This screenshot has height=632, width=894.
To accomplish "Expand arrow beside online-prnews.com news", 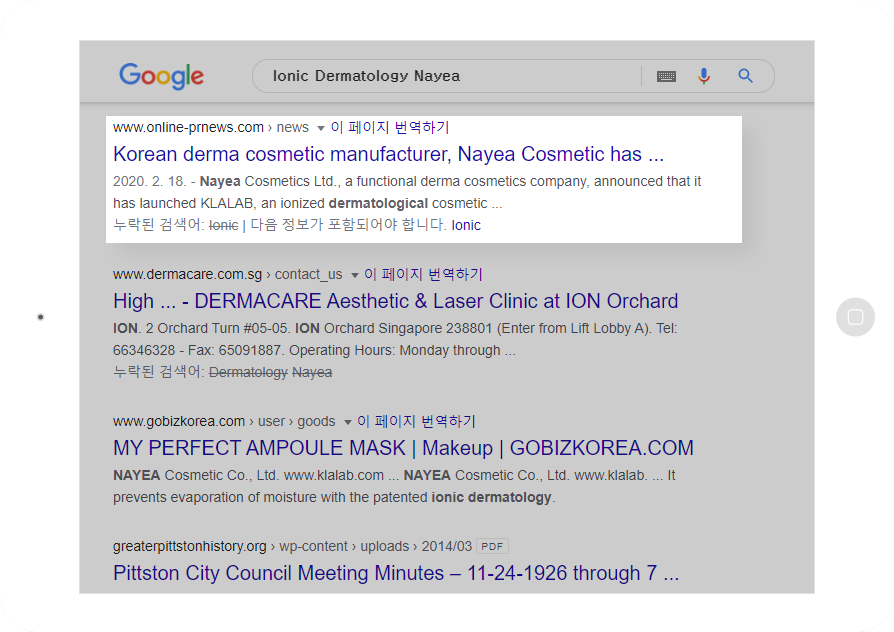I will pos(320,128).
